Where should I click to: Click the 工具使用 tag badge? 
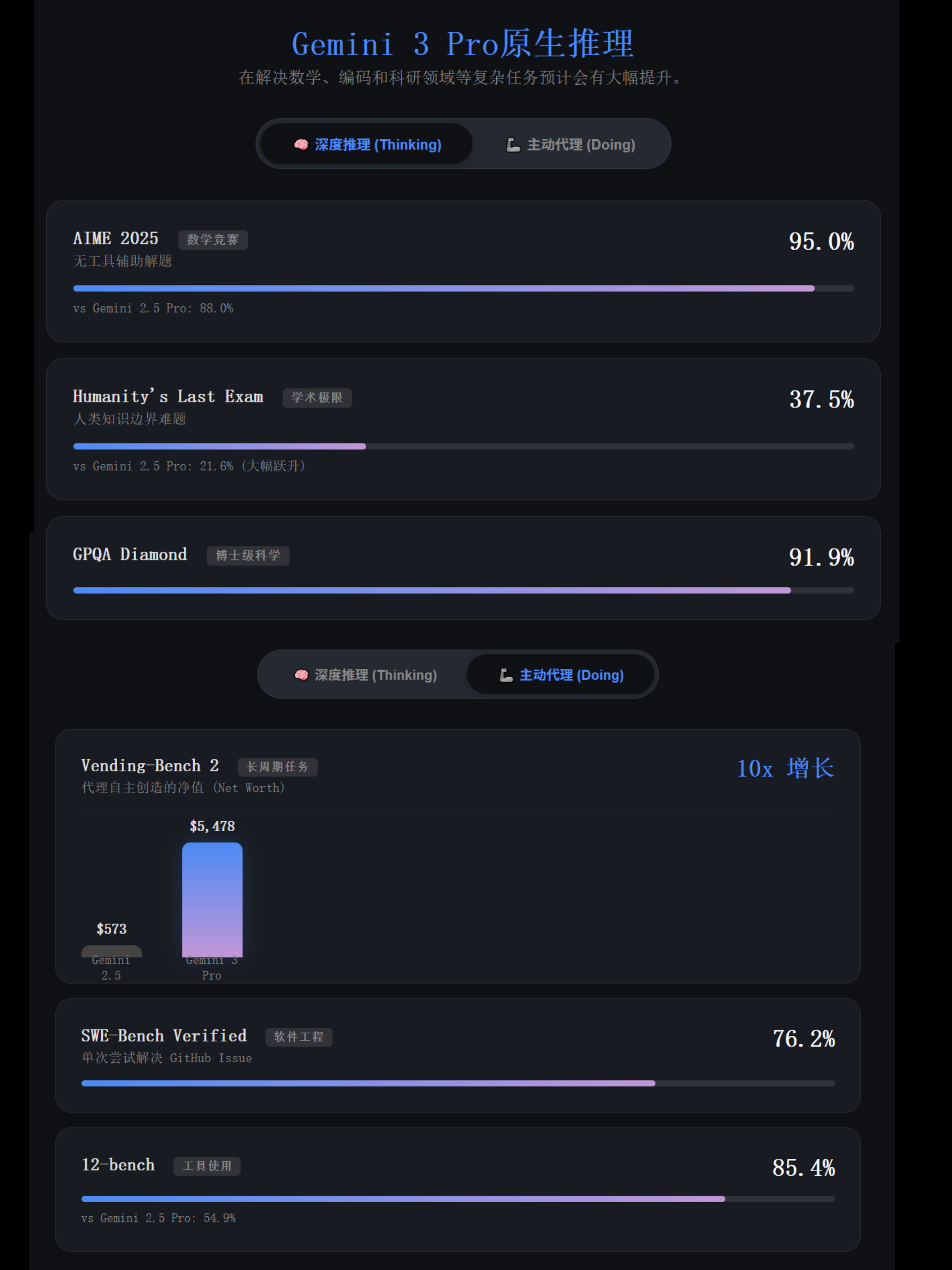[207, 1166]
